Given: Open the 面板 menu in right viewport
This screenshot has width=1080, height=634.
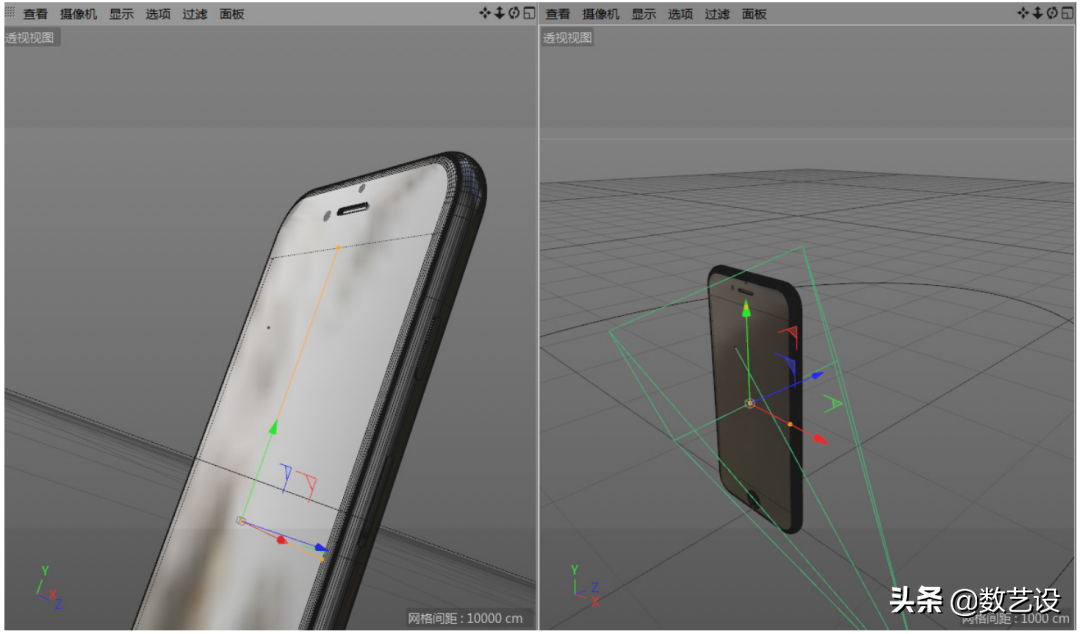Looking at the screenshot, I should point(754,14).
